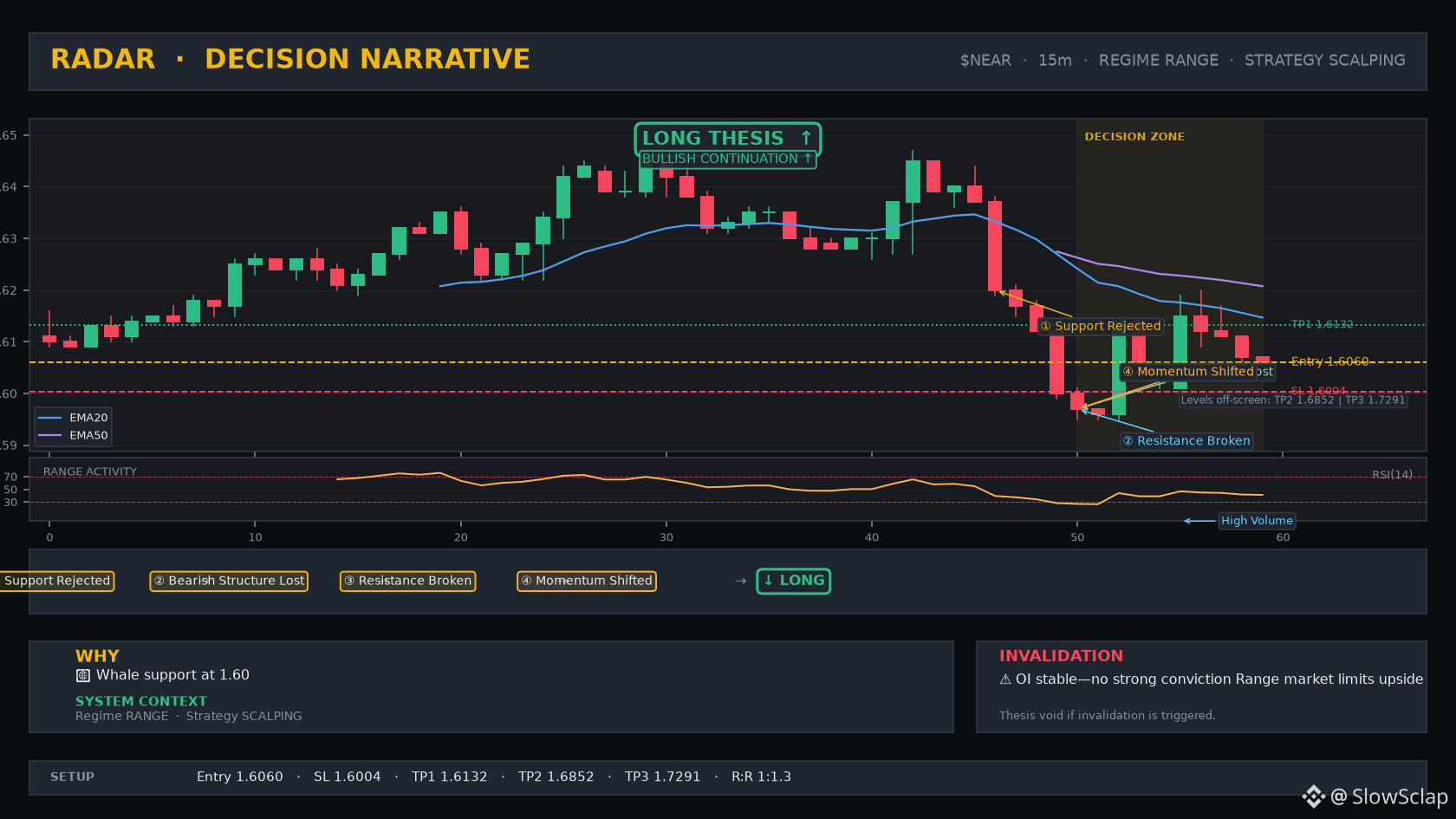Click 'R:R 1:1.3' in the SETUP row
Screen dimensions: 1456x819
click(762, 777)
